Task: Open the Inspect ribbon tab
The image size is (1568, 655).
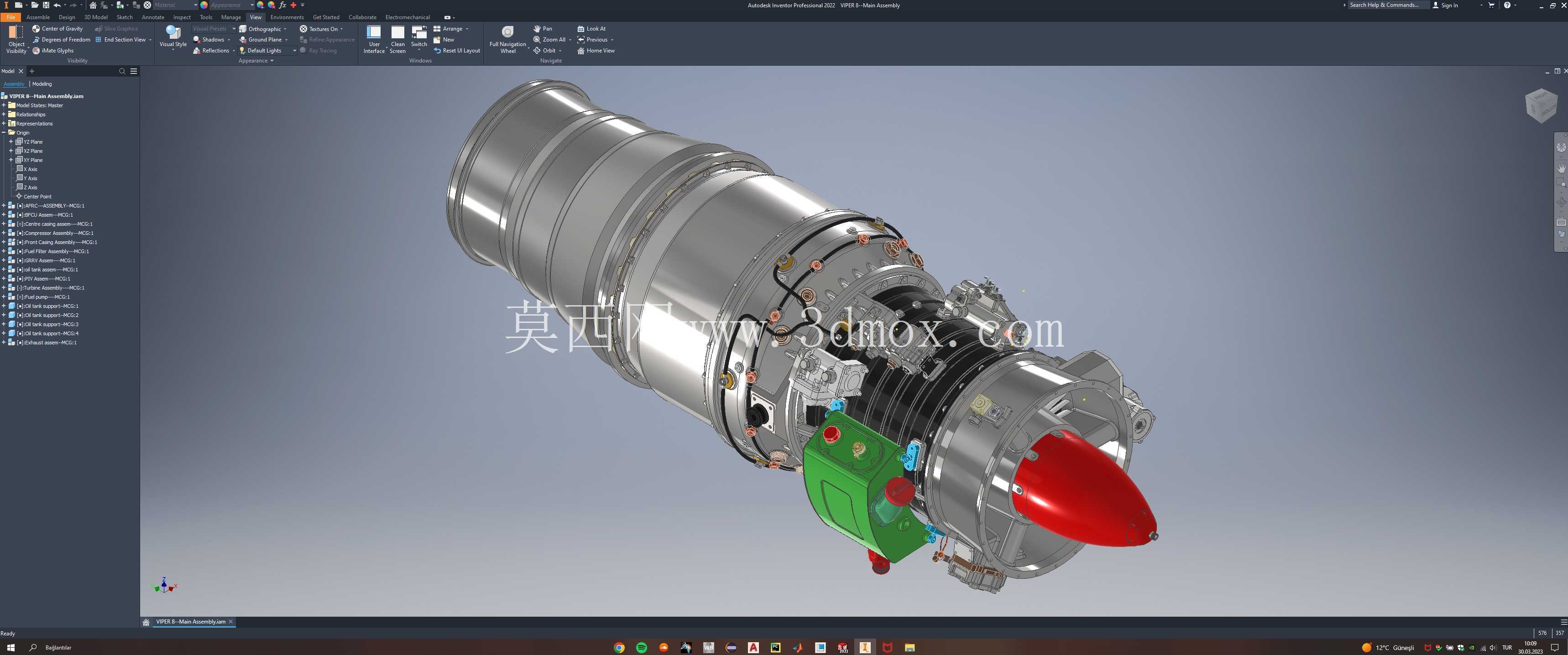Action: pos(181,17)
